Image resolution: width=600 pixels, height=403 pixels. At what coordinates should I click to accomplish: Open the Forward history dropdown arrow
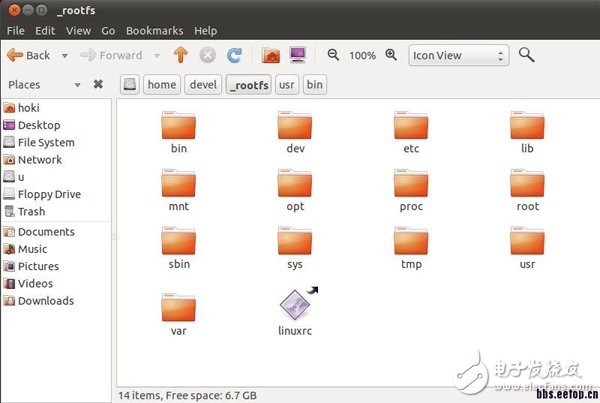tap(157, 56)
